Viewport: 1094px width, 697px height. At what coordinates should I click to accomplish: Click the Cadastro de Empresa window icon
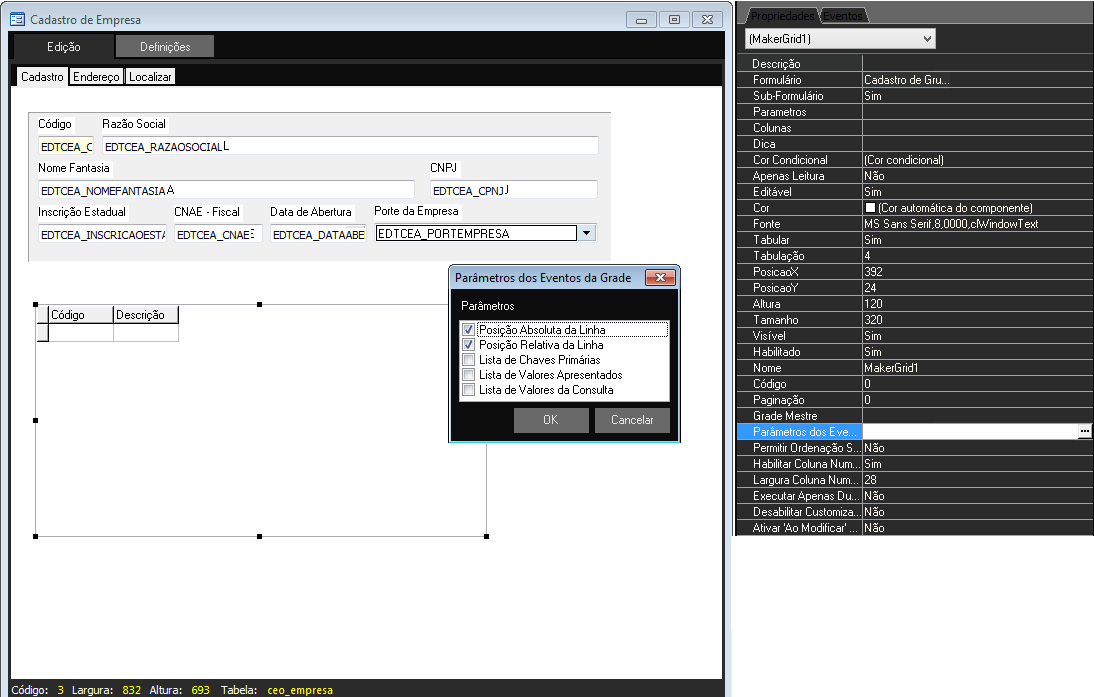tap(17, 19)
